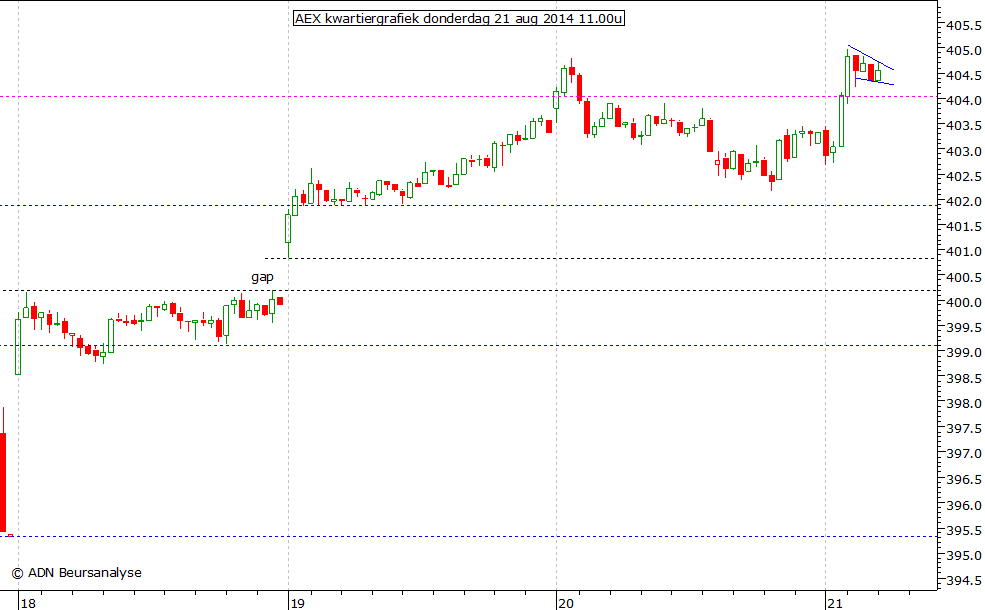Viewport: 985px width, 610px height.
Task: Click the price label '397.5'
Action: click(x=964, y=428)
